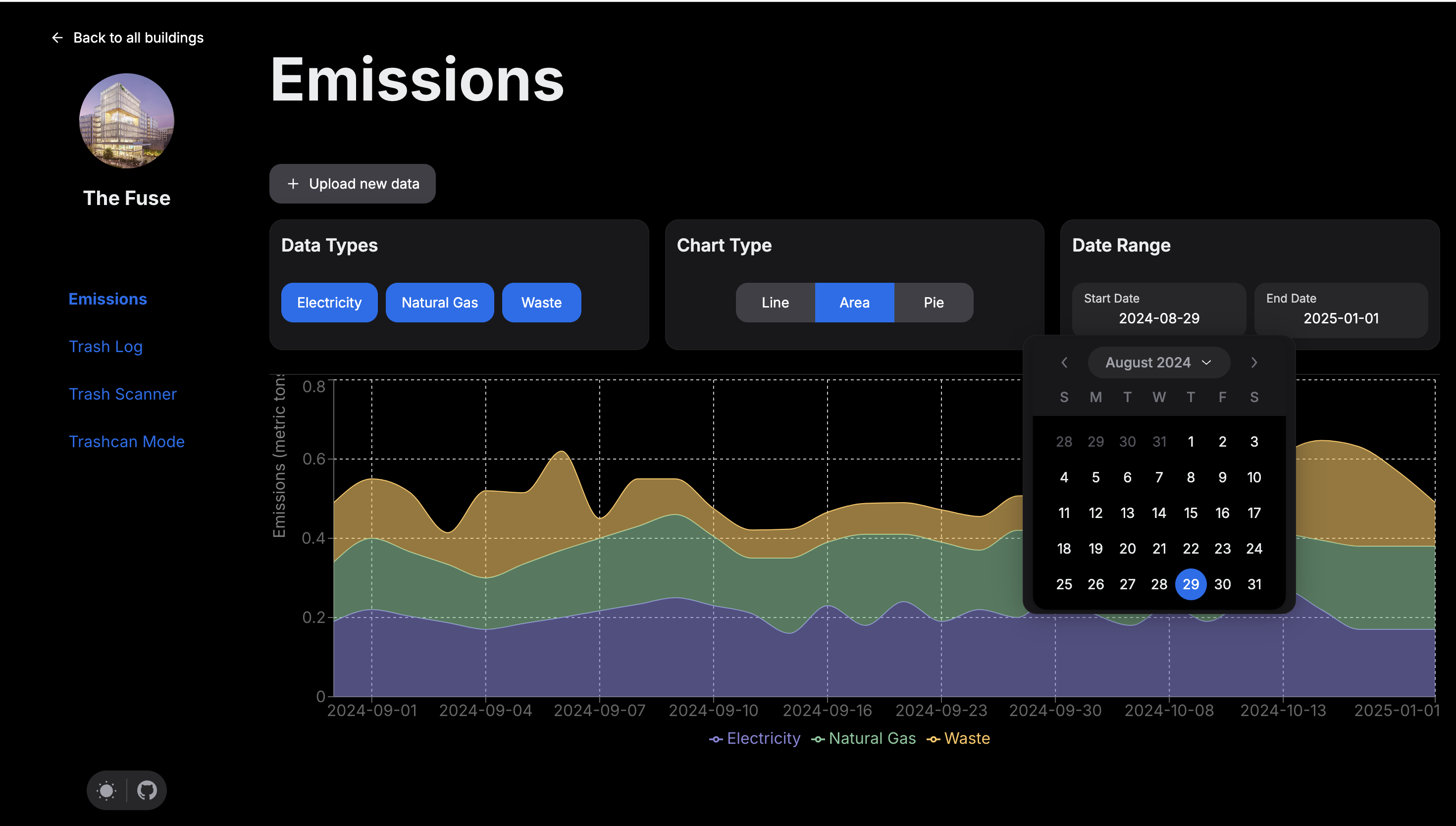Open the August 2024 month dropdown

(1158, 362)
